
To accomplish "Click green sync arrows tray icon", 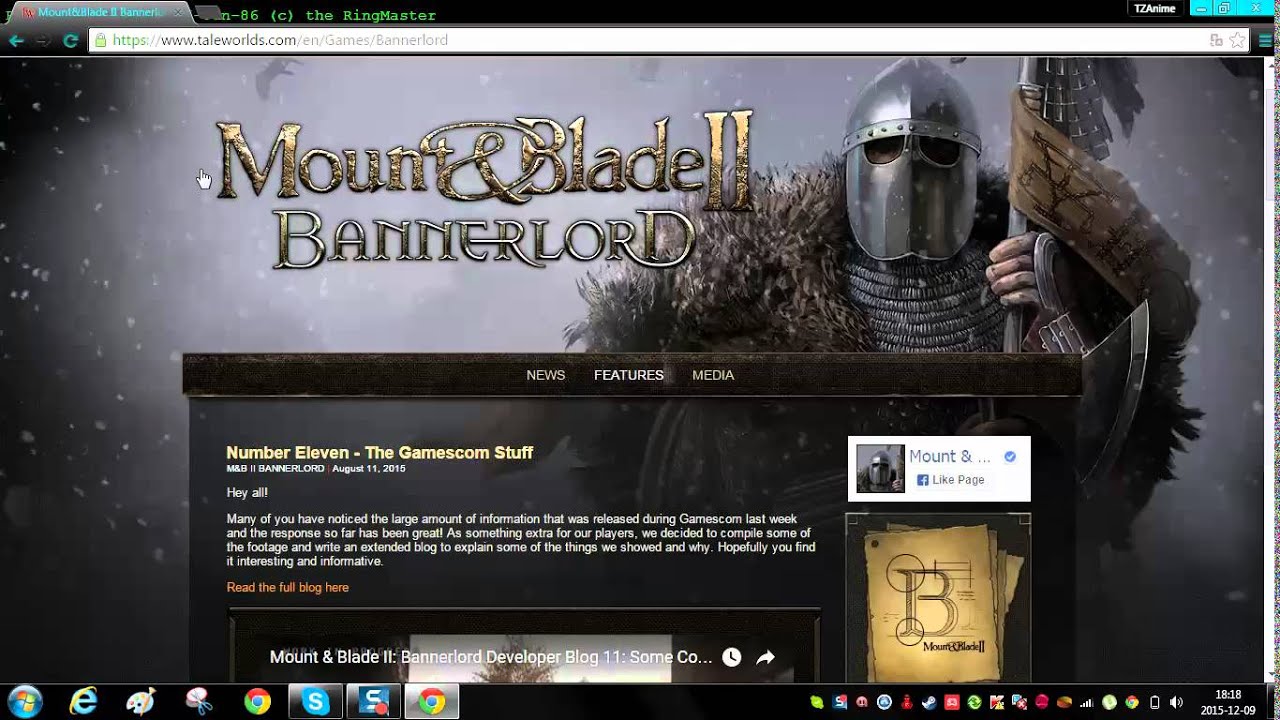I will click(x=974, y=702).
